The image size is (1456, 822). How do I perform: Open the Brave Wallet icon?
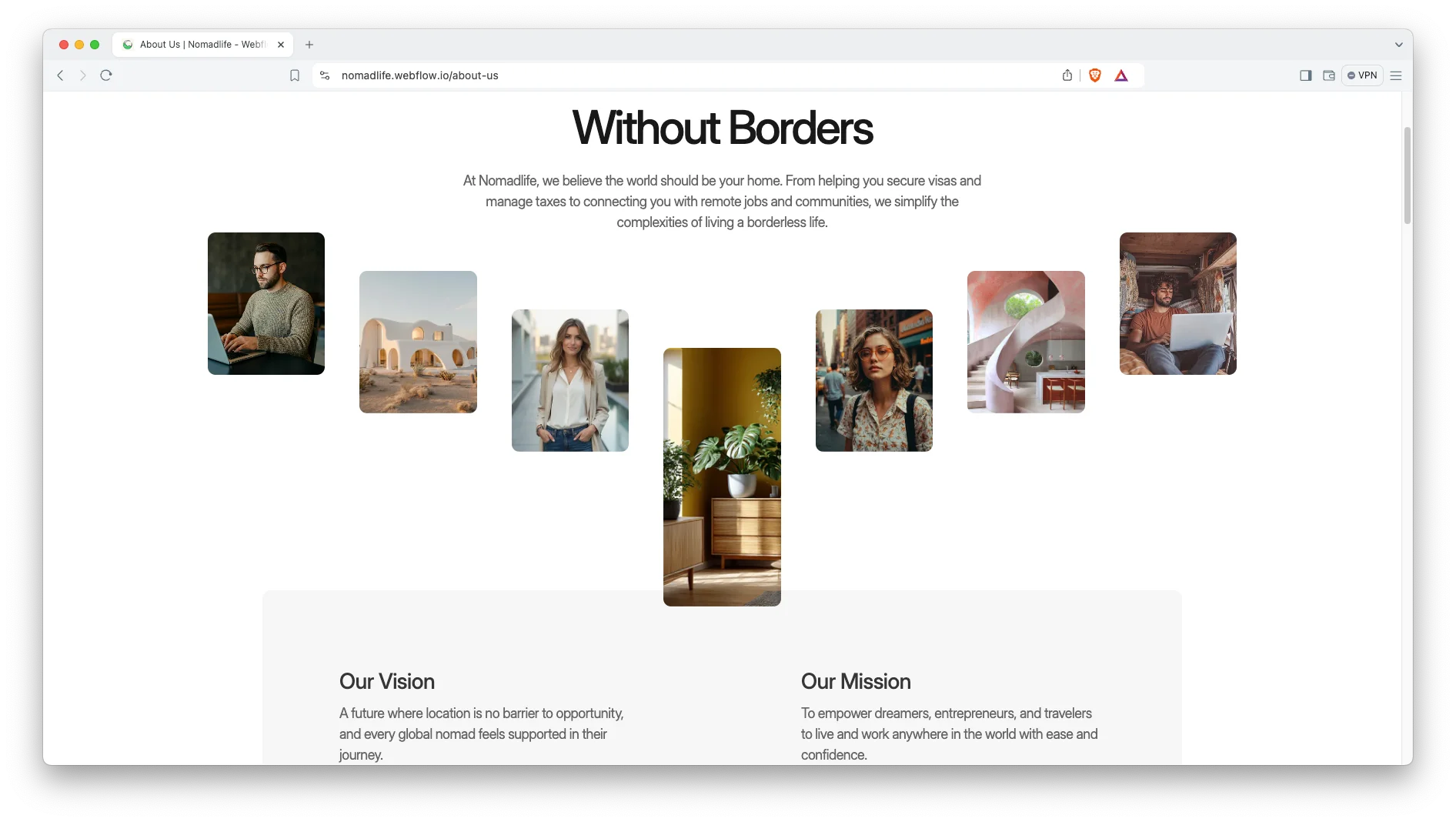[x=1329, y=75]
